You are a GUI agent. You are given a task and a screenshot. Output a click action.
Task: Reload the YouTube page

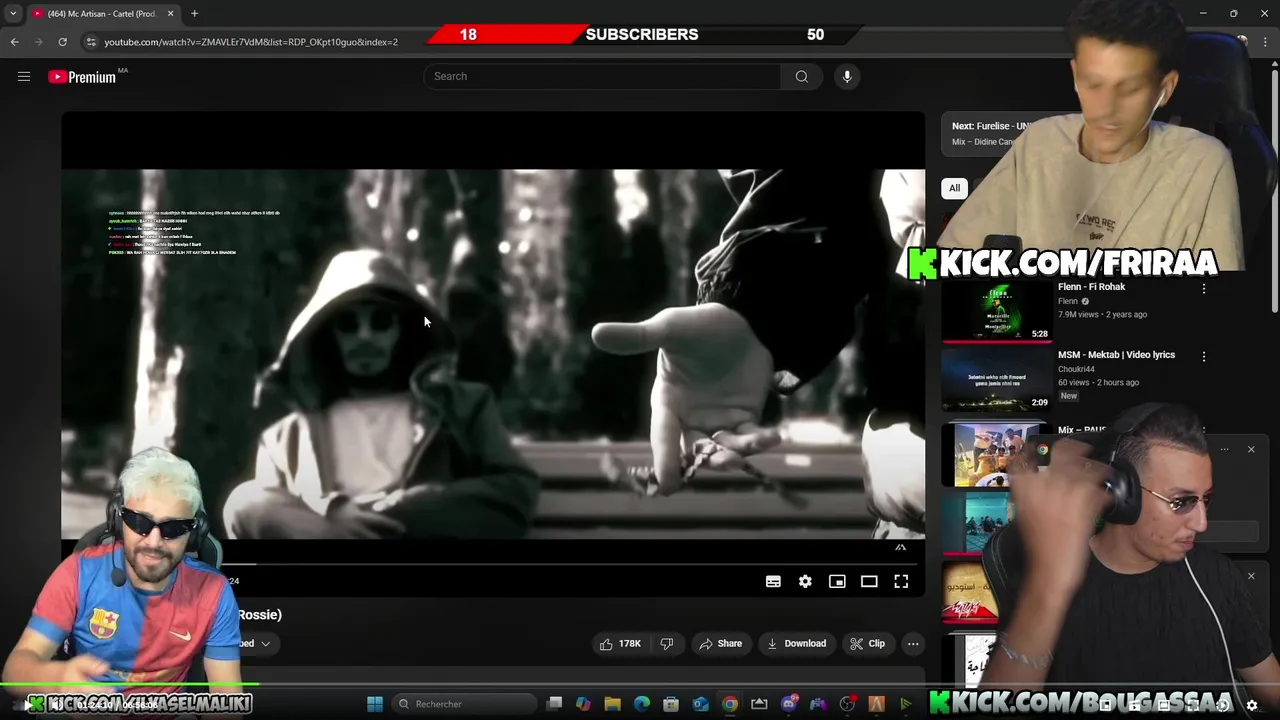click(x=62, y=42)
